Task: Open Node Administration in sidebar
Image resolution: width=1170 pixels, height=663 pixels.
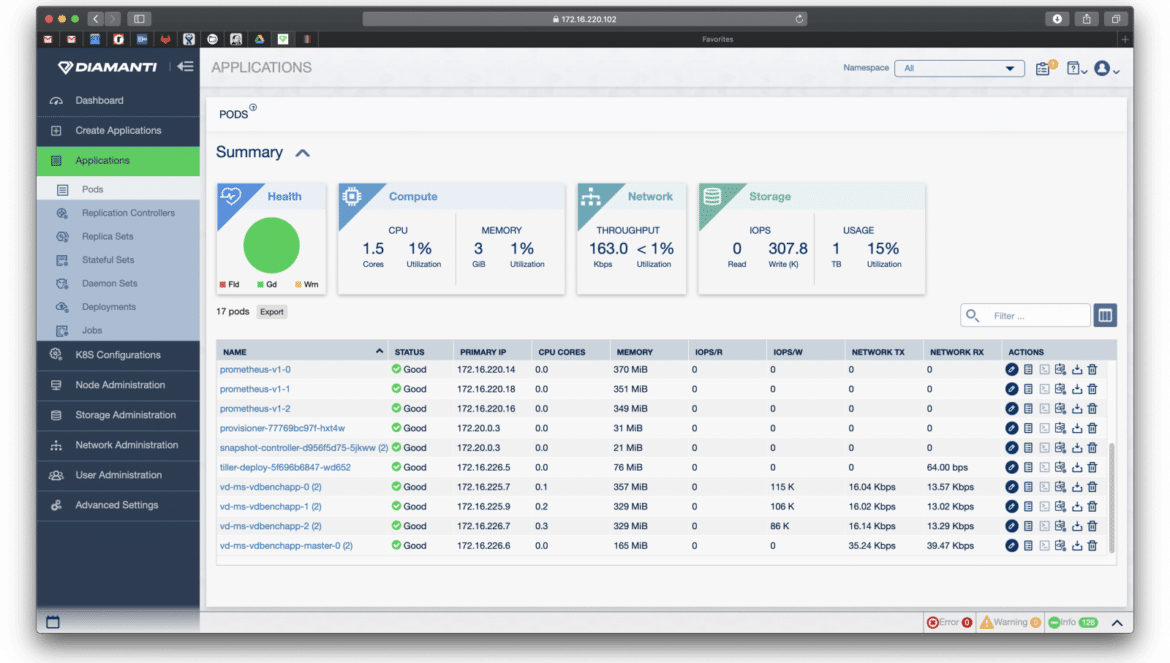Action: pyautogui.click(x=118, y=385)
